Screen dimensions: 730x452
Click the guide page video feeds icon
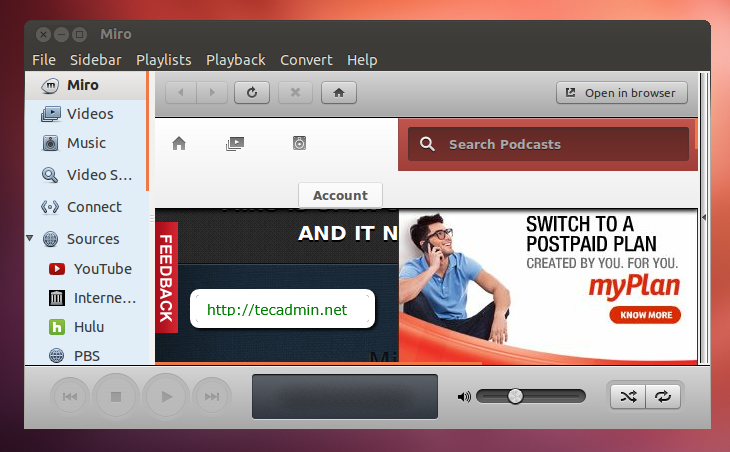pyautogui.click(x=235, y=143)
